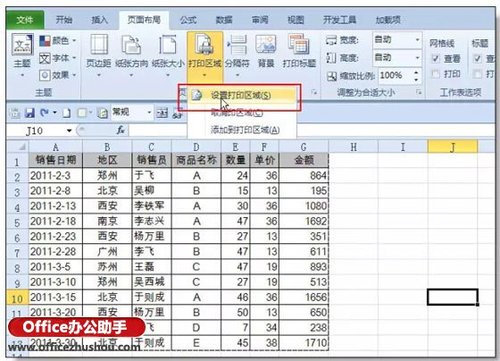Adjust the 缩放比例 100% spinner arrows
The width and height of the screenshot is (500, 361).
tap(416, 76)
